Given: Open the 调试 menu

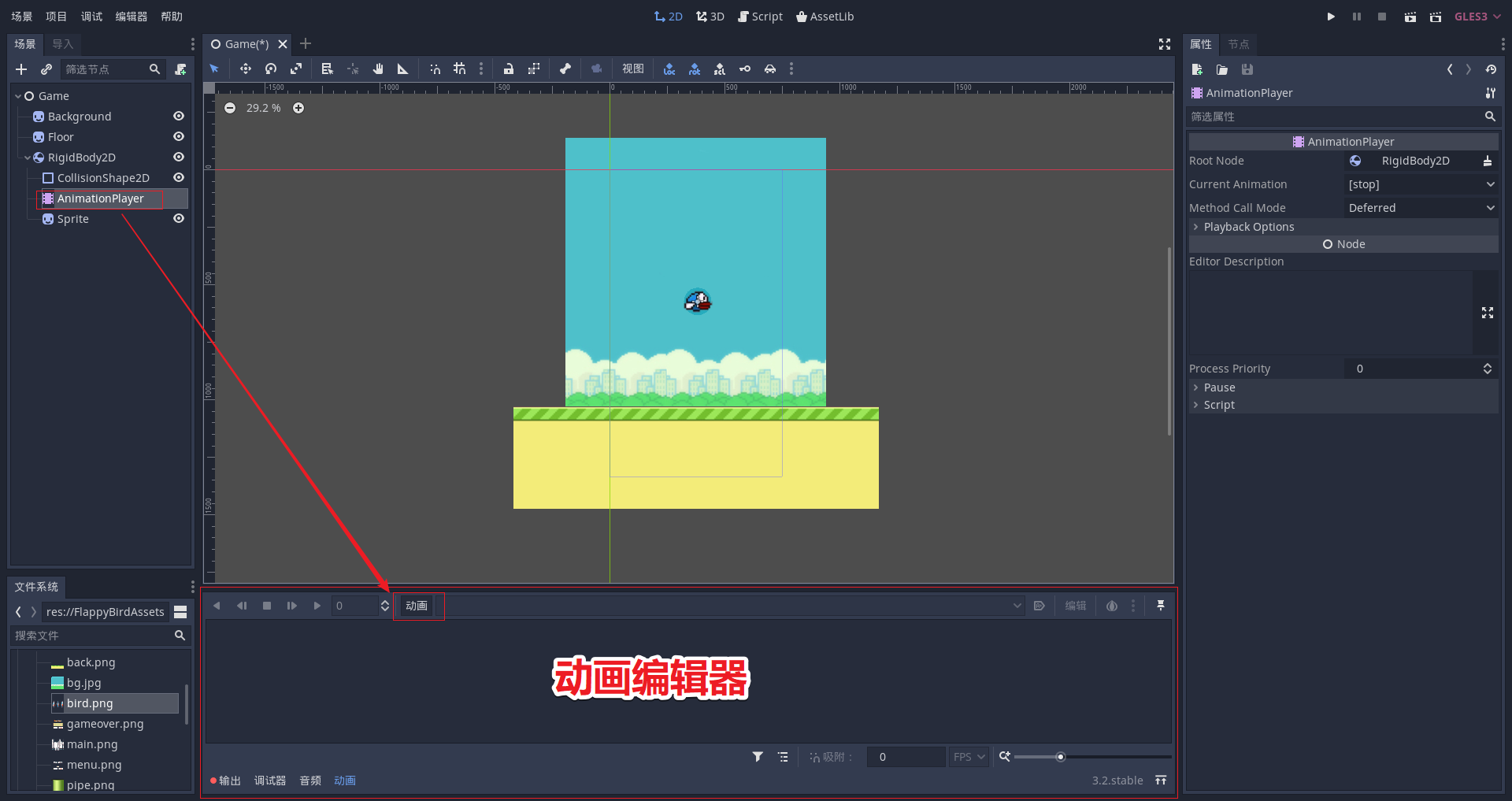Looking at the screenshot, I should click(91, 17).
